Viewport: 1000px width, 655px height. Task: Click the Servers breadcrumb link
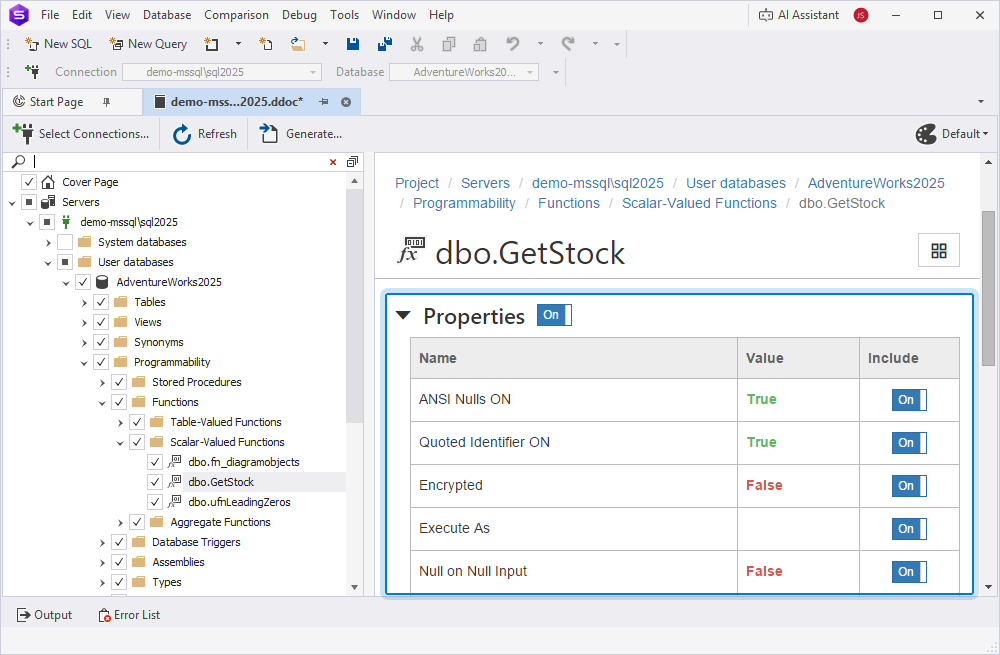pos(485,183)
